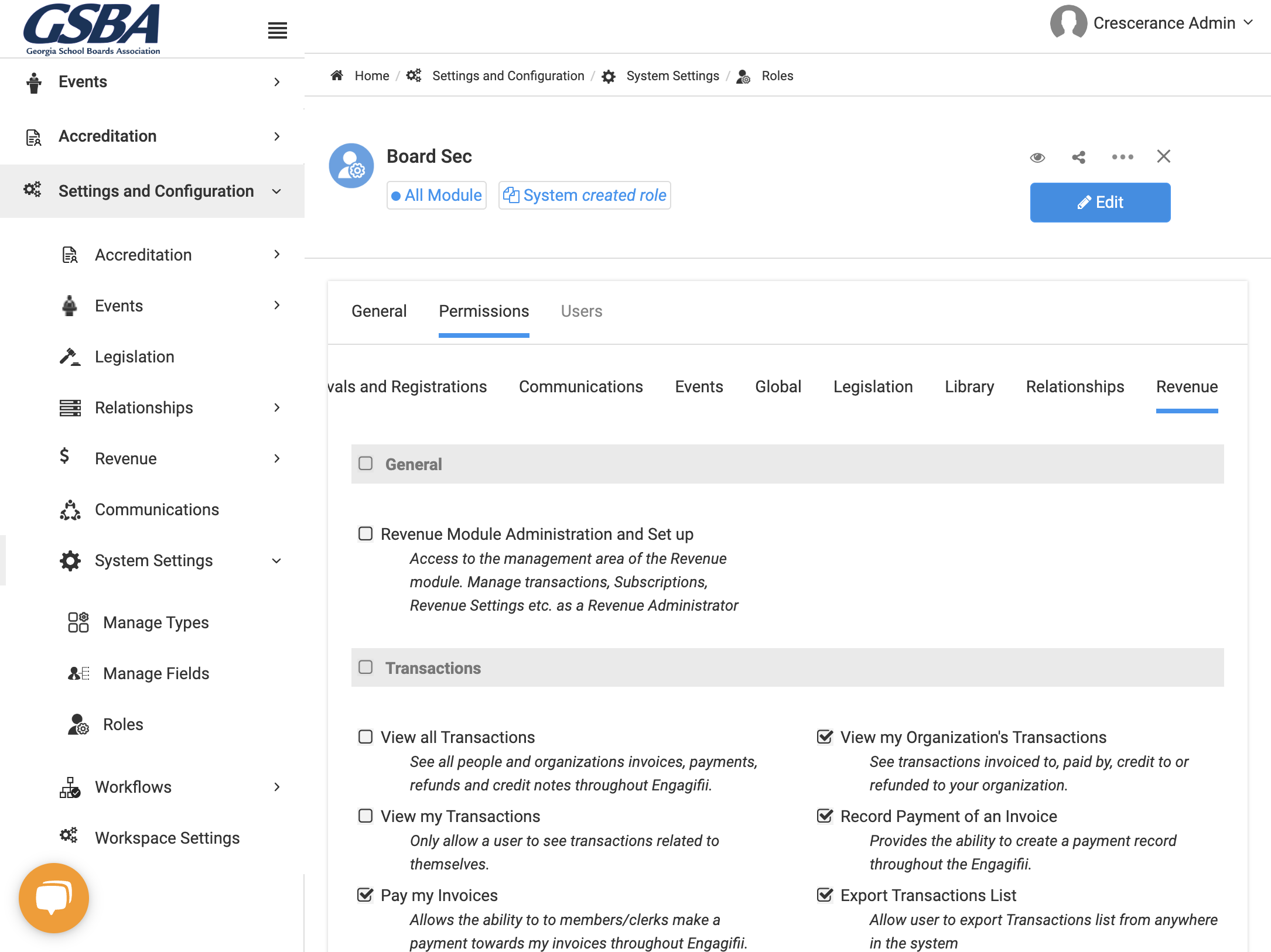Collapse Settings and Configuration section

pyautogui.click(x=277, y=191)
